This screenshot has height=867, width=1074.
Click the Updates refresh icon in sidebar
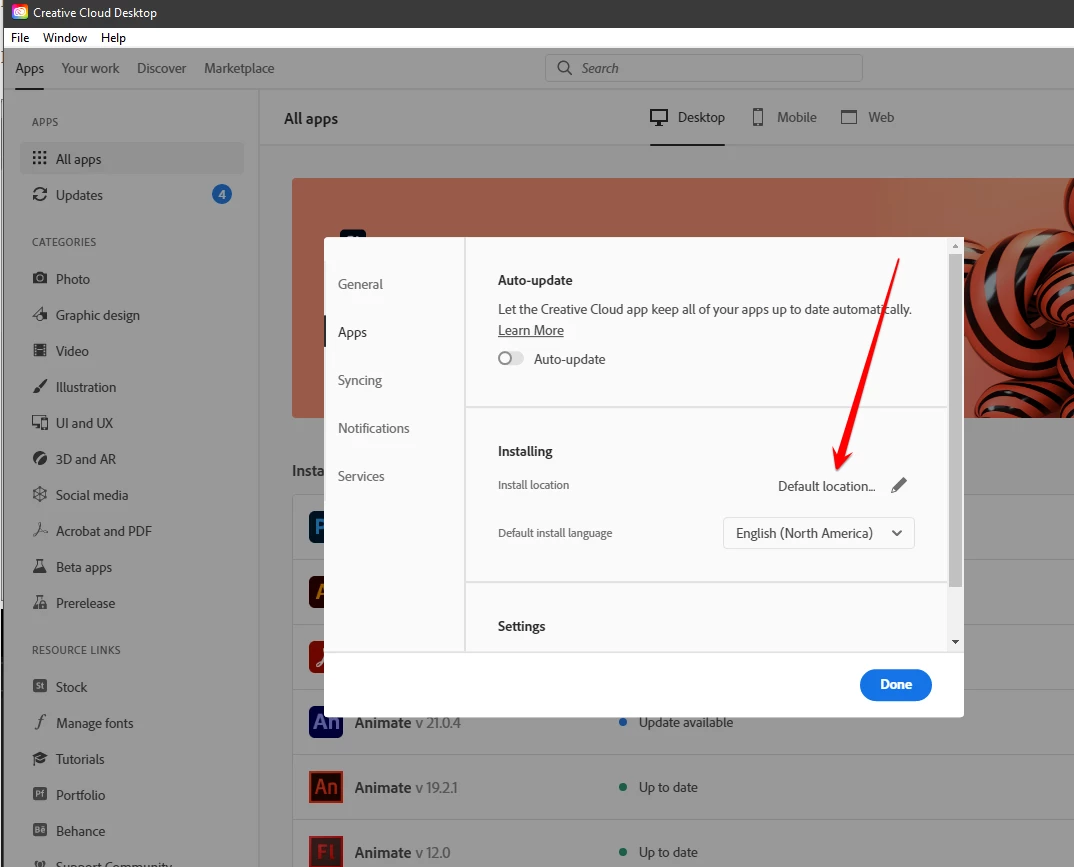(x=40, y=194)
